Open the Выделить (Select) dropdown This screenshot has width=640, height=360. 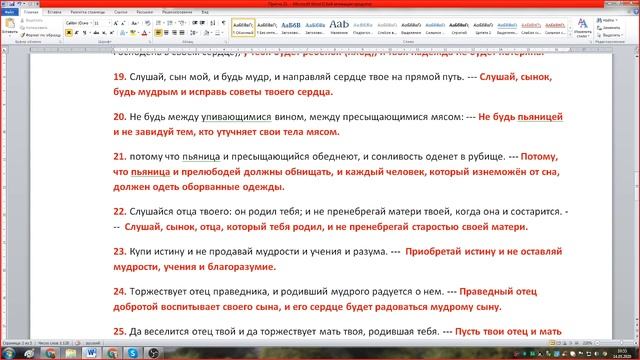click(609, 35)
